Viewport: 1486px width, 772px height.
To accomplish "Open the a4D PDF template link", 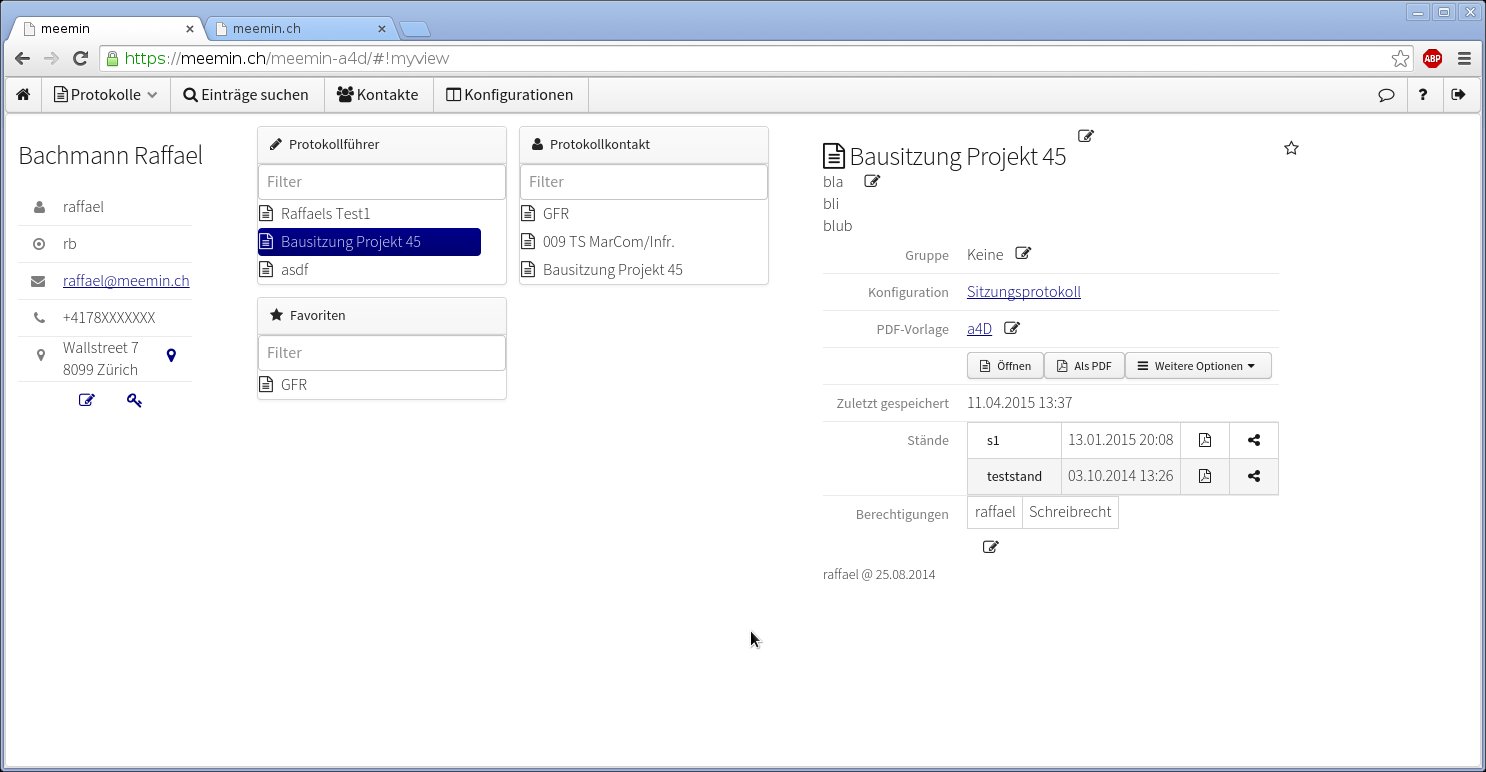I will tap(979, 329).
